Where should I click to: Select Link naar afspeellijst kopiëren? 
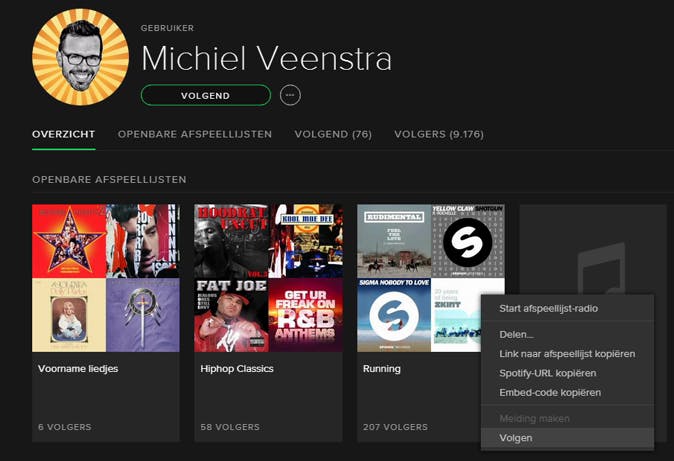567,353
